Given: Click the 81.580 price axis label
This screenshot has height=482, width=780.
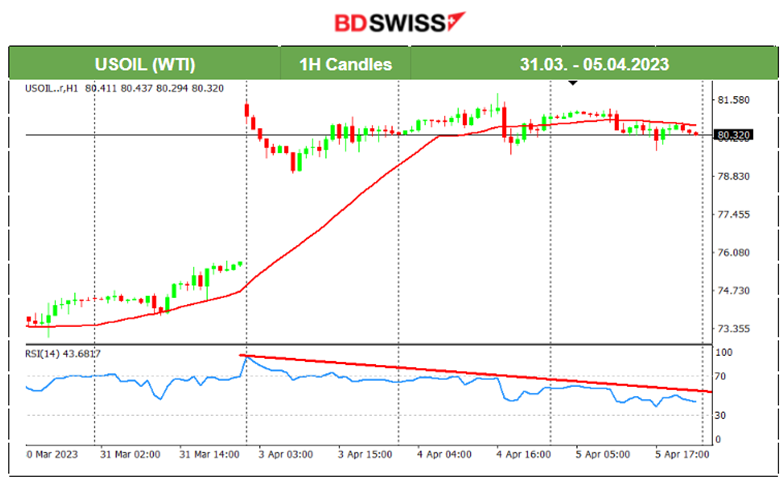Looking at the screenshot, I should coord(733,100).
